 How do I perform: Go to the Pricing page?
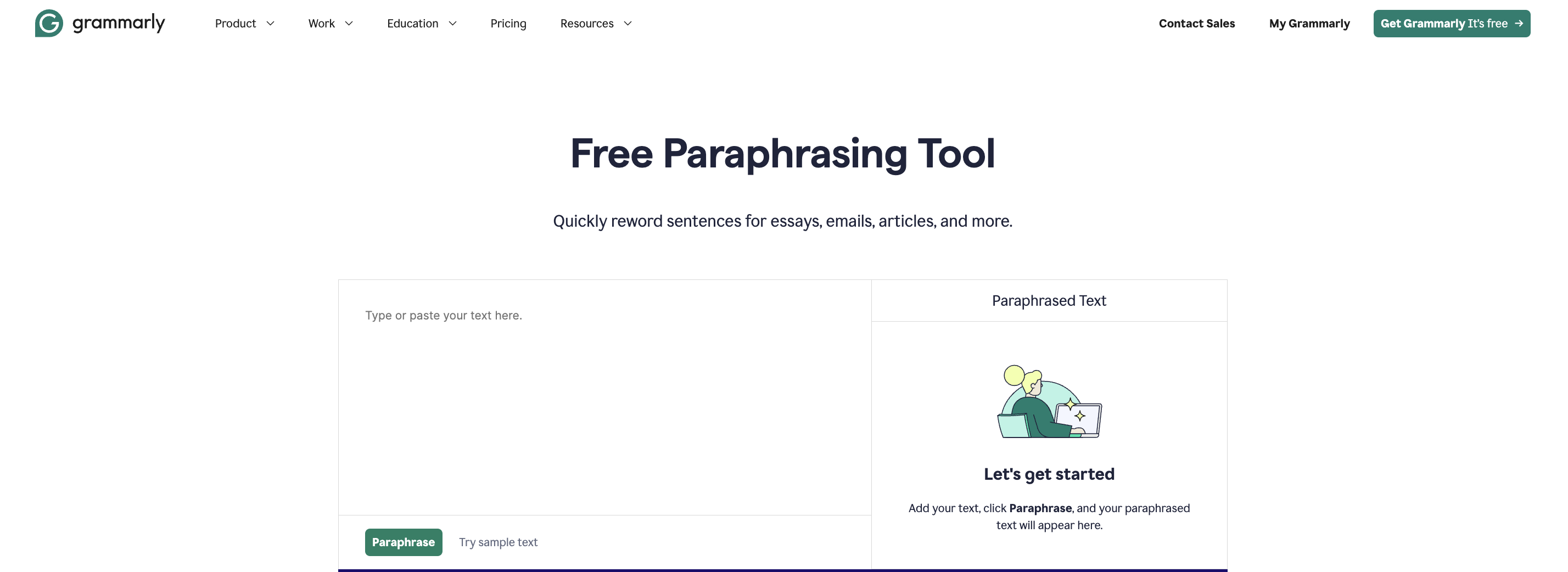tap(508, 23)
